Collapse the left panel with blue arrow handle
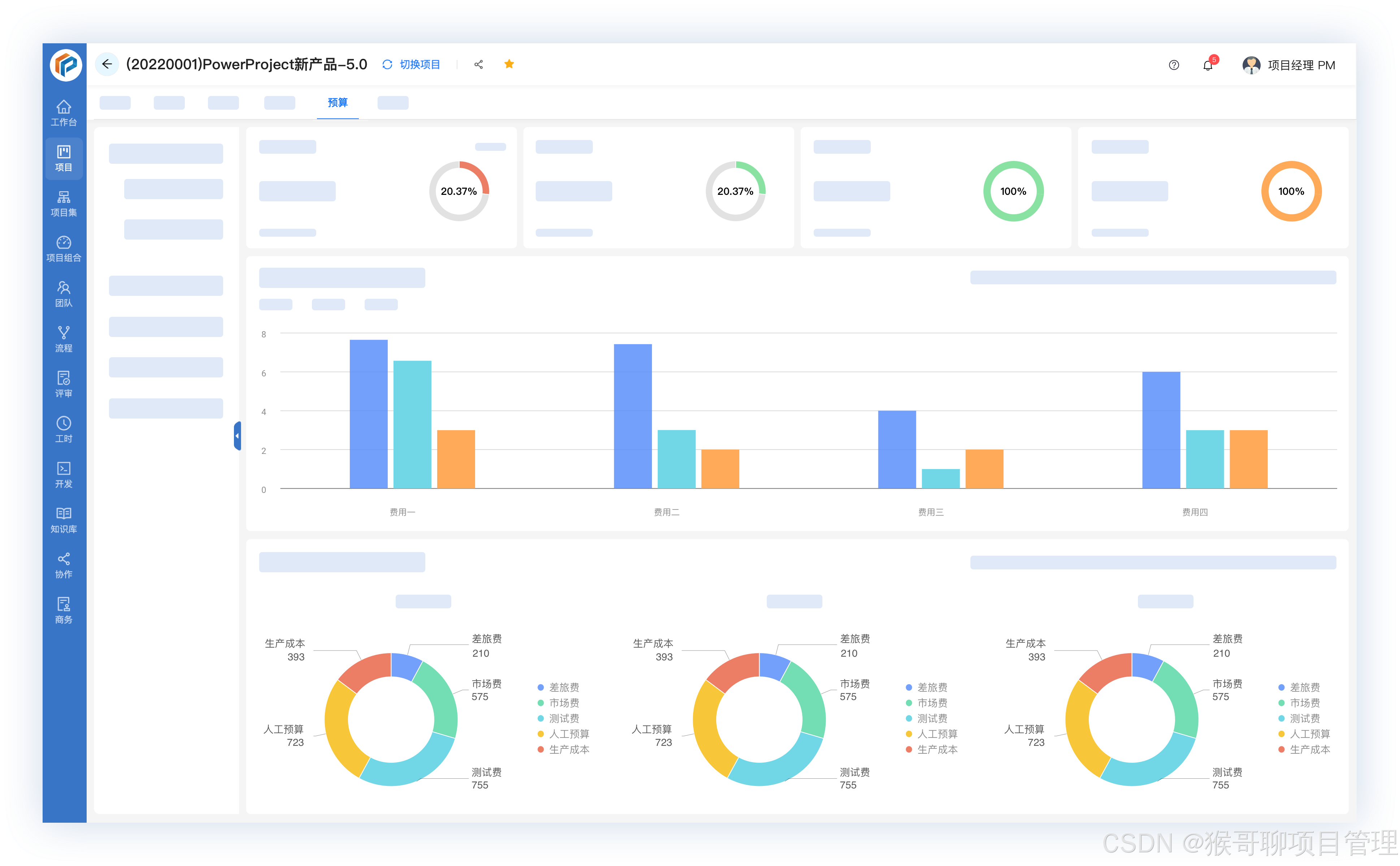This screenshot has height=866, width=1400. 237,436
